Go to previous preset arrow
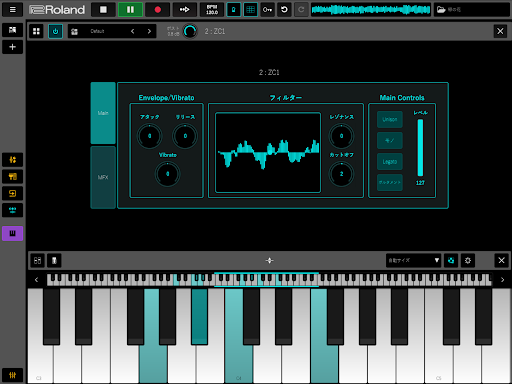The height and width of the screenshot is (384, 512). [x=133, y=31]
